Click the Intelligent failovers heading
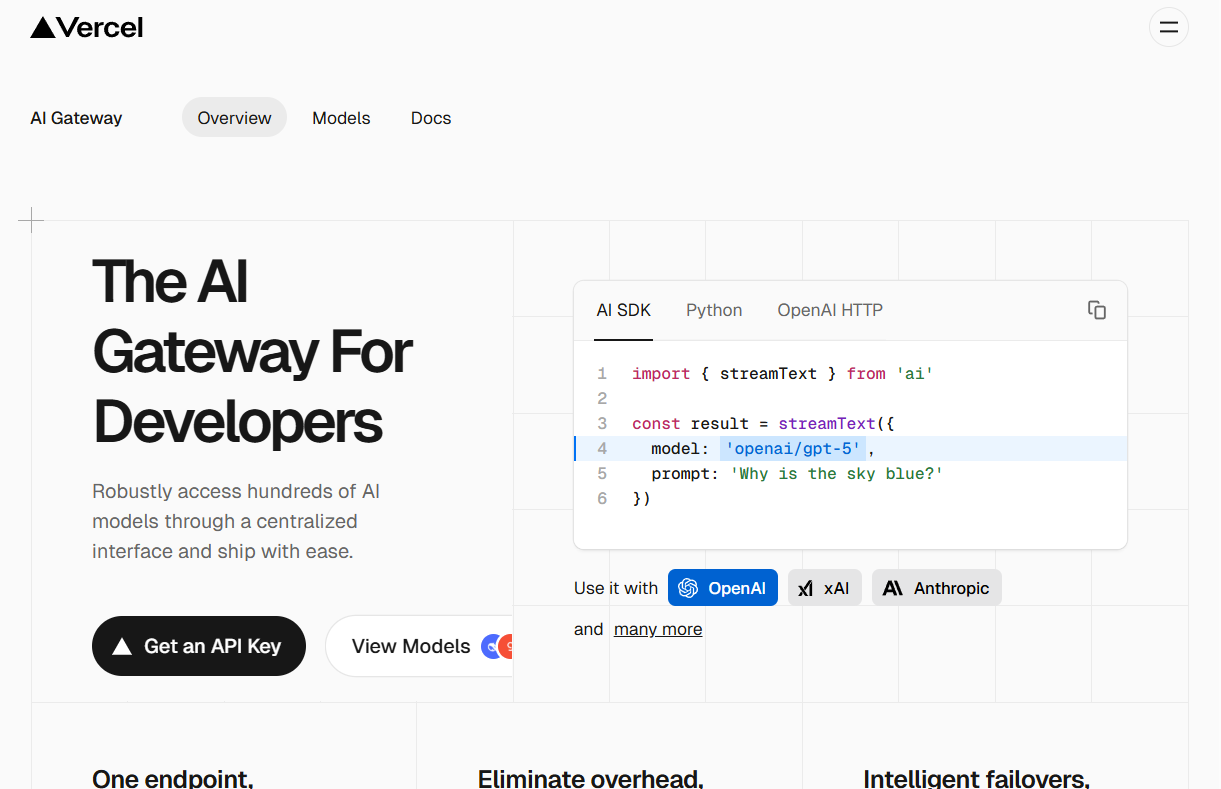The width and height of the screenshot is (1221, 789). pos(976,778)
